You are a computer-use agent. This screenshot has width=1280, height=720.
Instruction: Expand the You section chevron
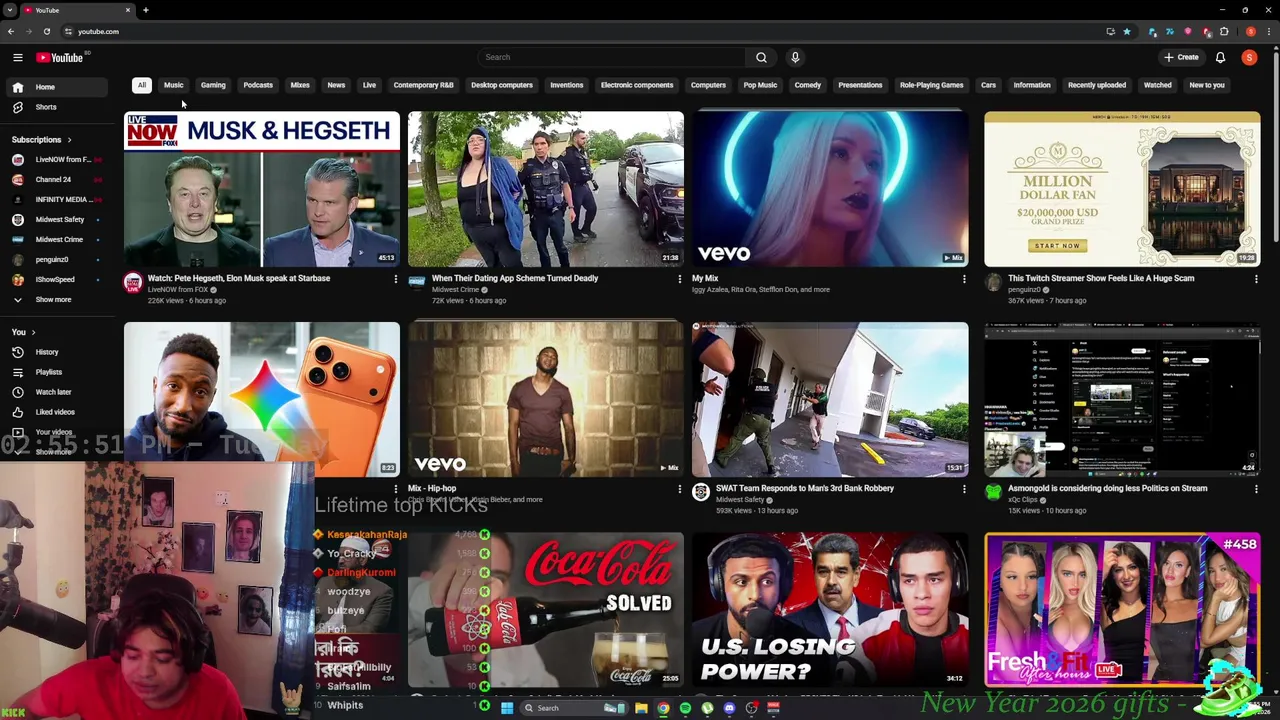pyautogui.click(x=33, y=332)
